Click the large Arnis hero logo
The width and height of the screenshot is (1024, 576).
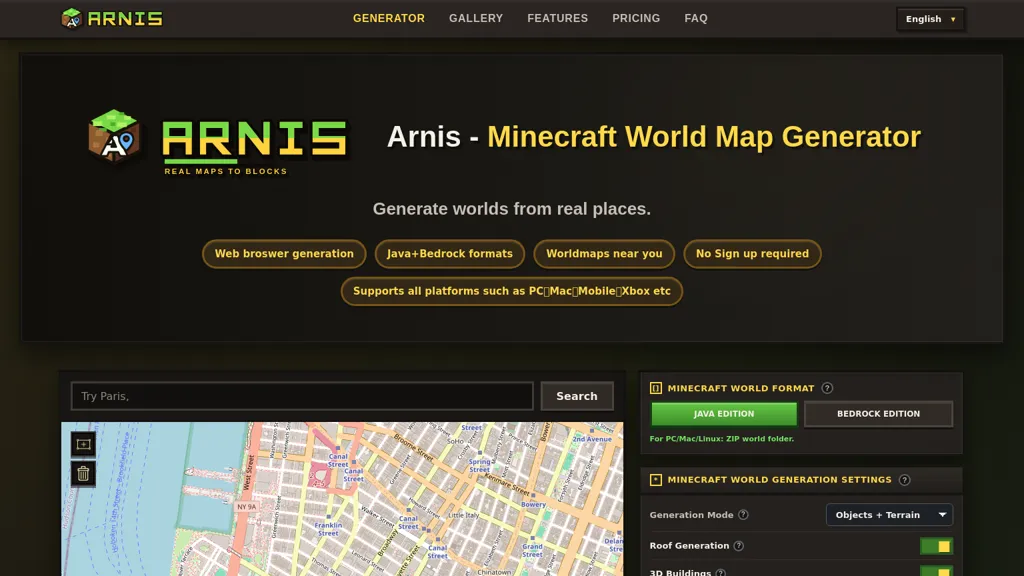click(x=219, y=142)
